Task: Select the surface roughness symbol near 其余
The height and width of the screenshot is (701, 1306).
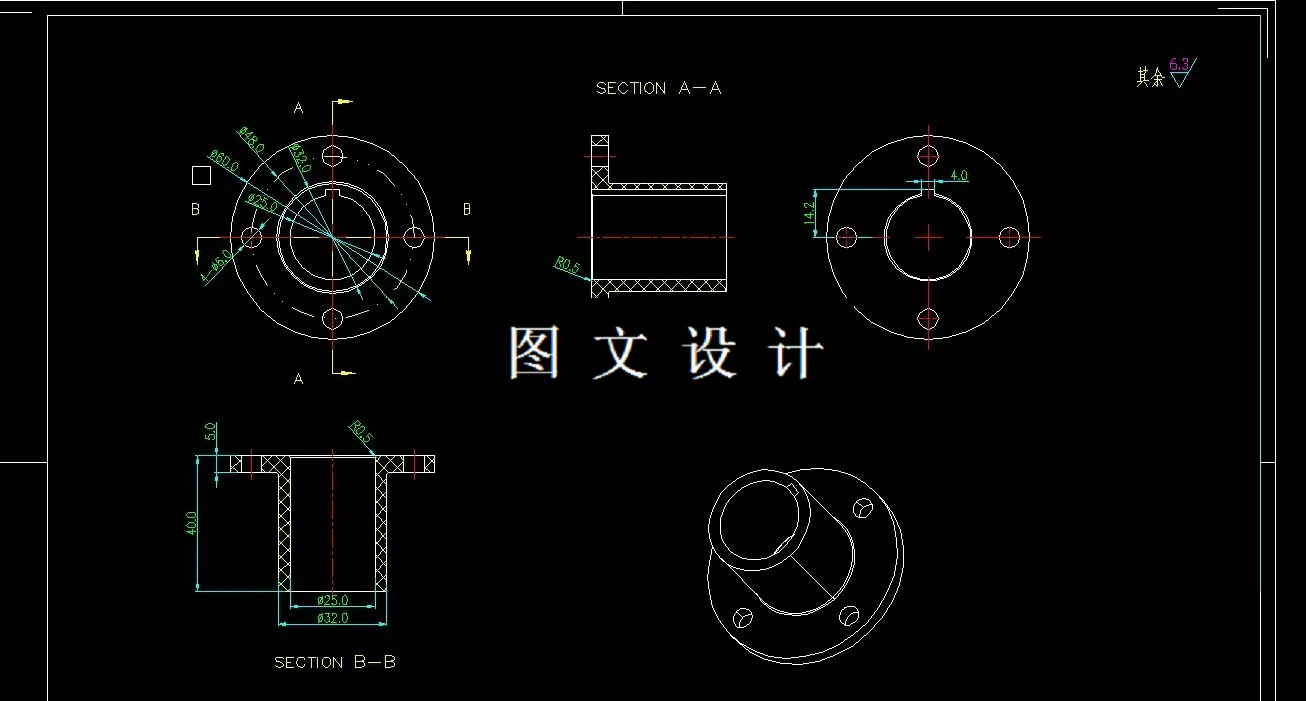Action: (x=1181, y=78)
